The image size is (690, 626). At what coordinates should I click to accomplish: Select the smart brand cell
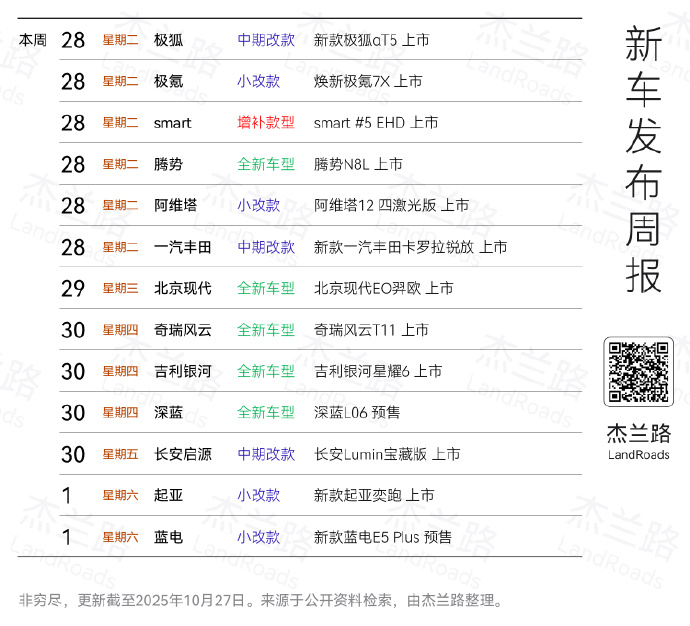(172, 123)
